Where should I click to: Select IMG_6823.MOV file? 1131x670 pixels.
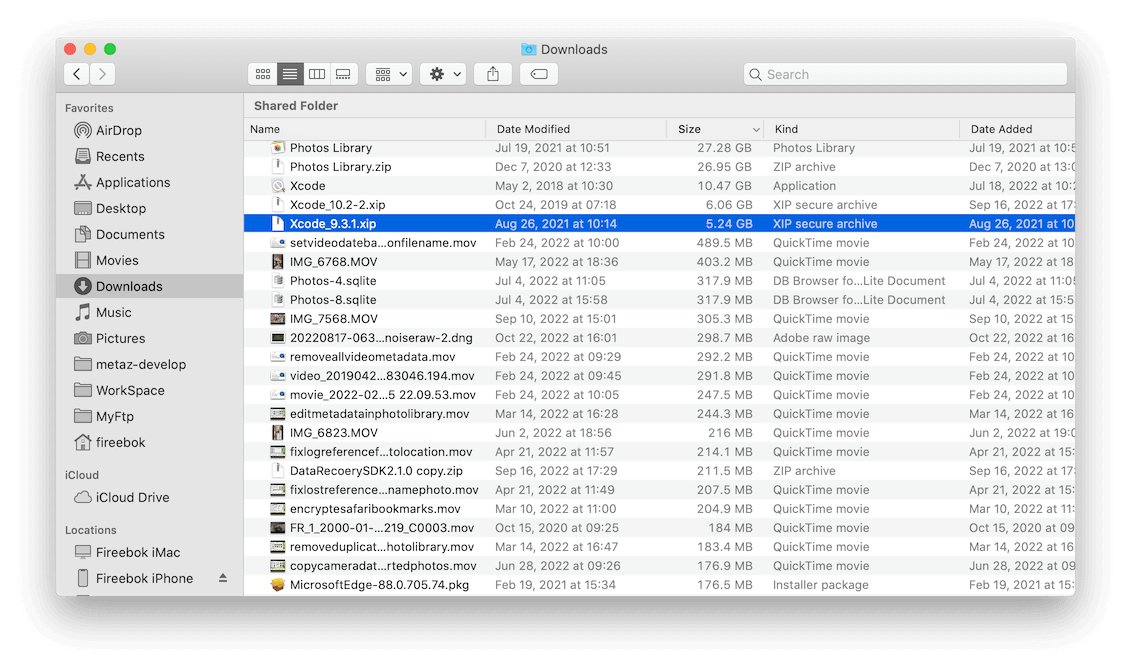pyautogui.click(x=659, y=433)
